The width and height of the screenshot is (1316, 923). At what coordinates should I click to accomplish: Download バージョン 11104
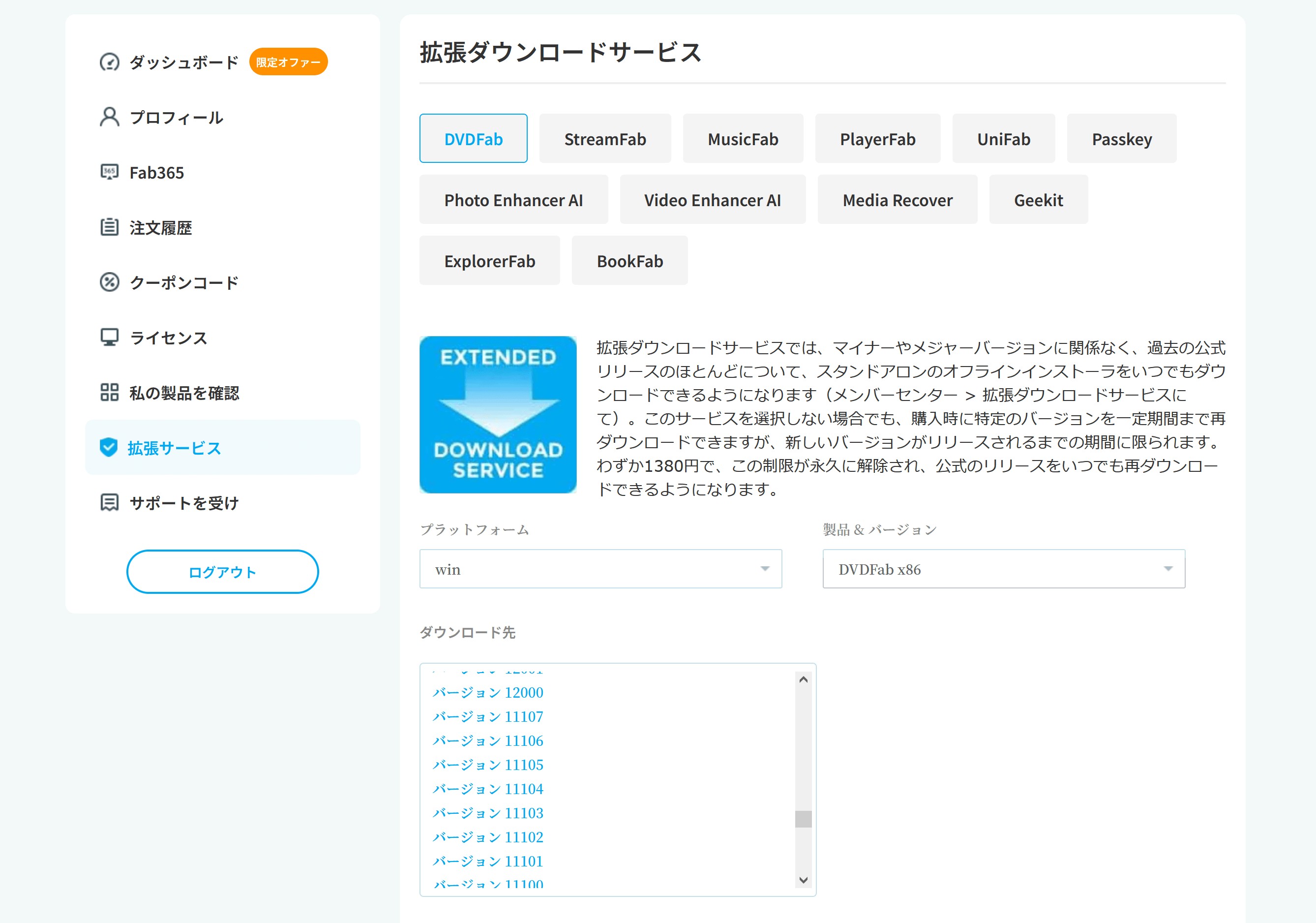pyautogui.click(x=488, y=789)
